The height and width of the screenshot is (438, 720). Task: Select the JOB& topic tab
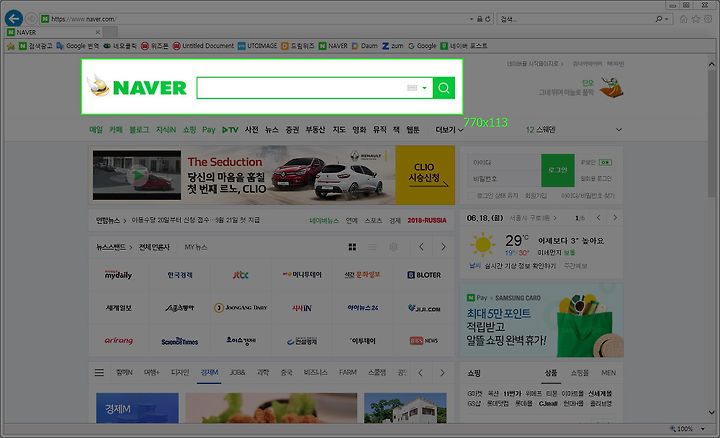point(237,372)
